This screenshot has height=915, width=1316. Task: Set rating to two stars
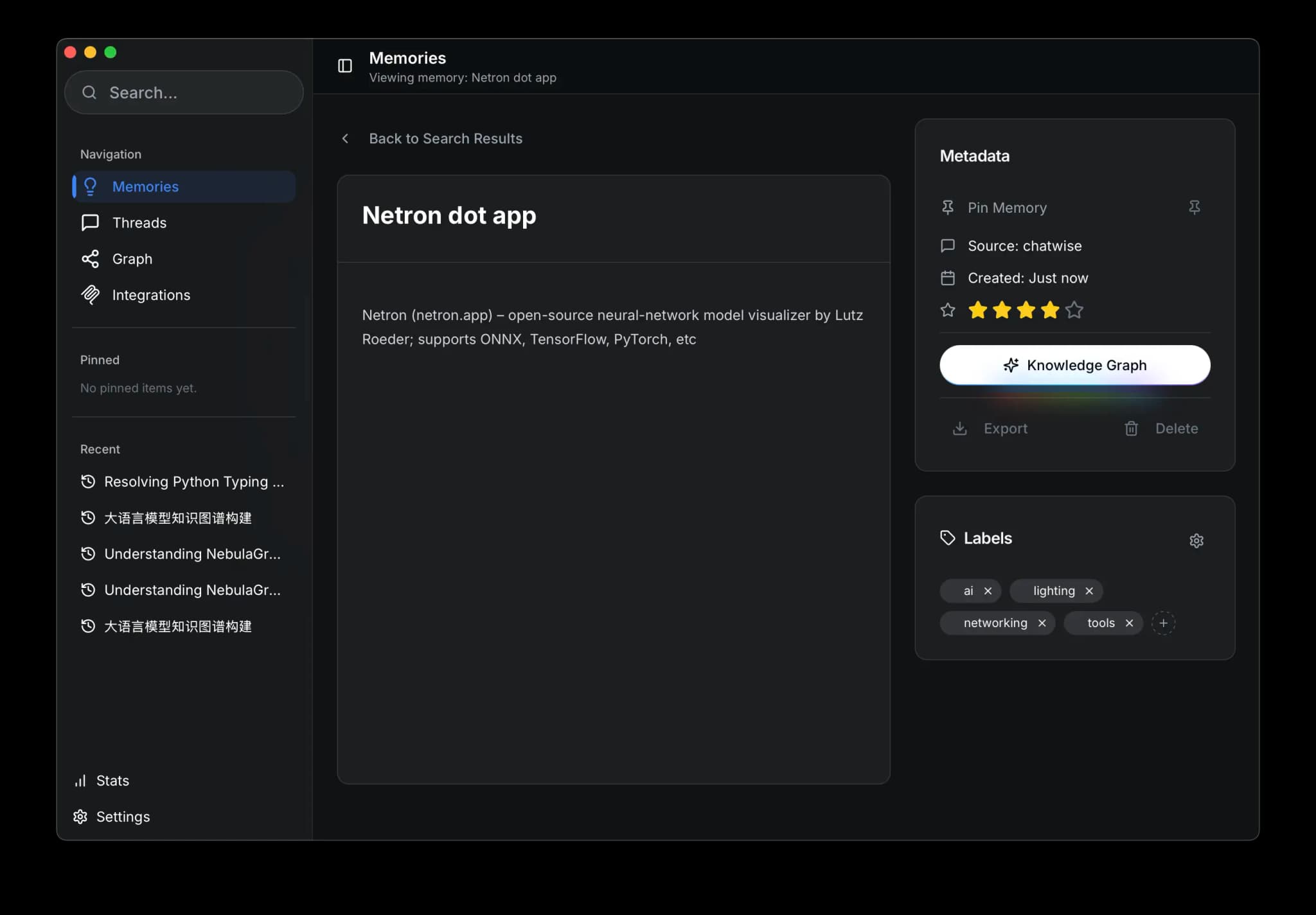pos(1002,310)
